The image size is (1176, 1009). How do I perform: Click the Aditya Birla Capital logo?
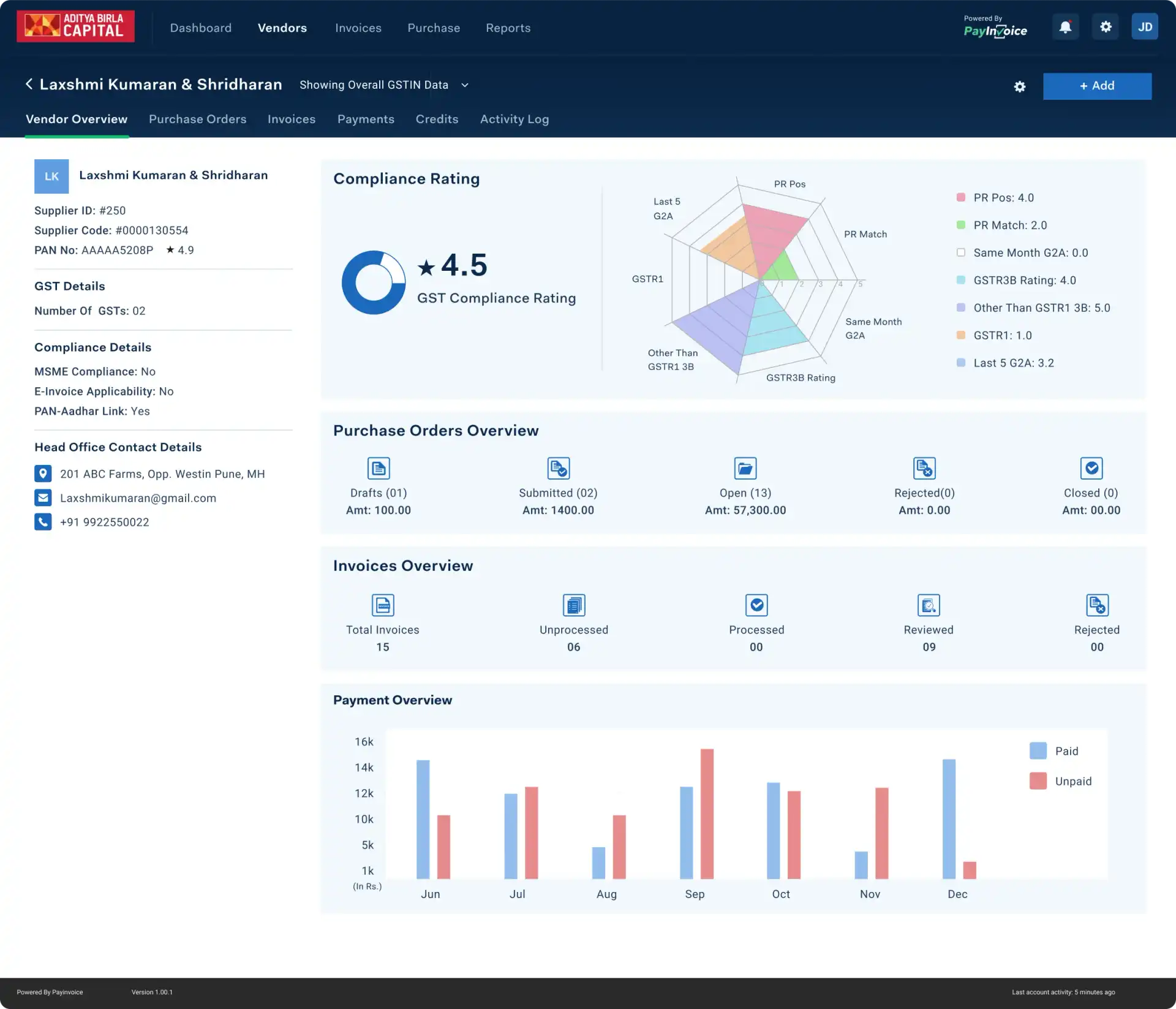pyautogui.click(x=75, y=26)
